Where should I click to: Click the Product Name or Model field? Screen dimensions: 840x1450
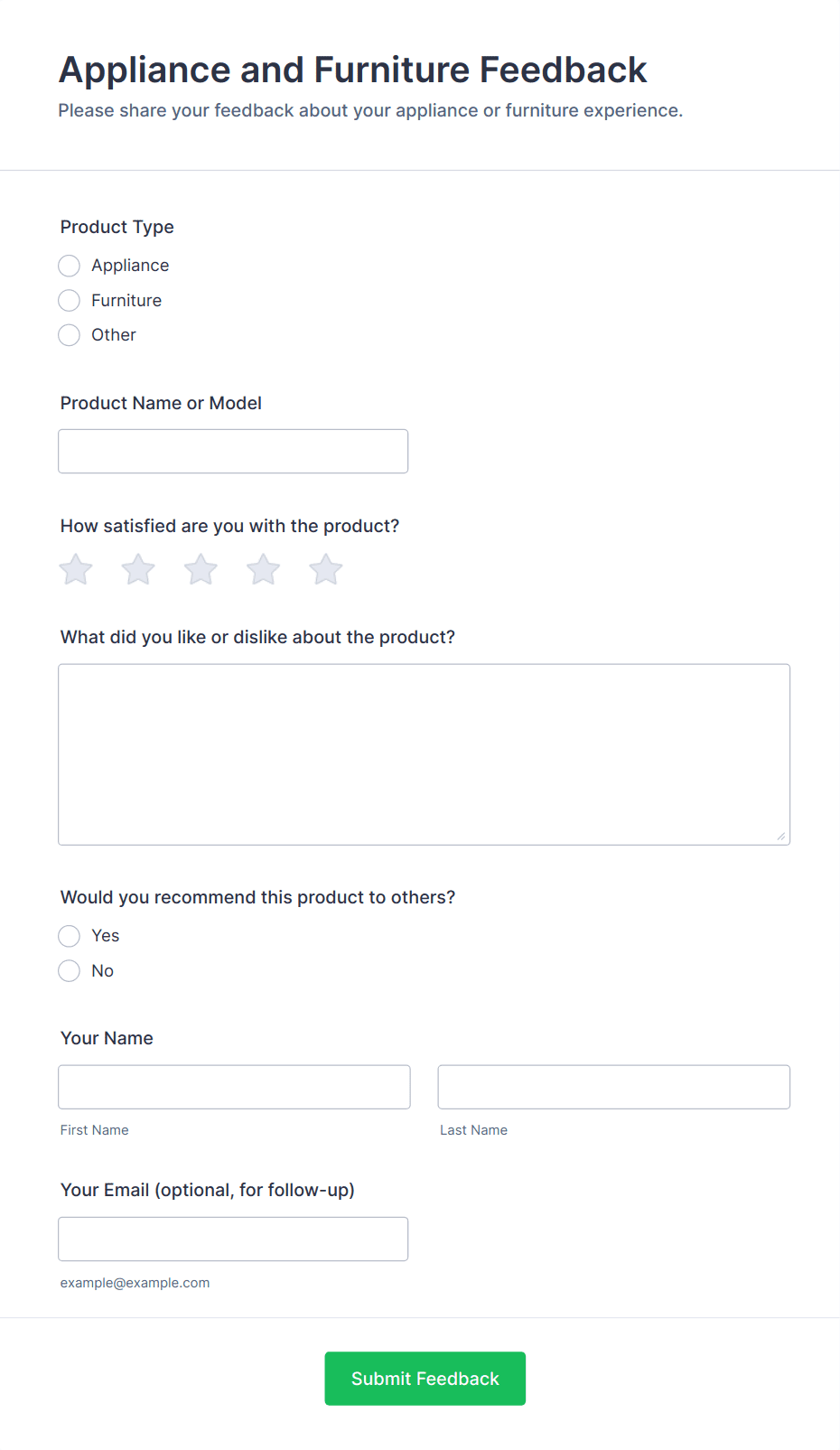[233, 451]
